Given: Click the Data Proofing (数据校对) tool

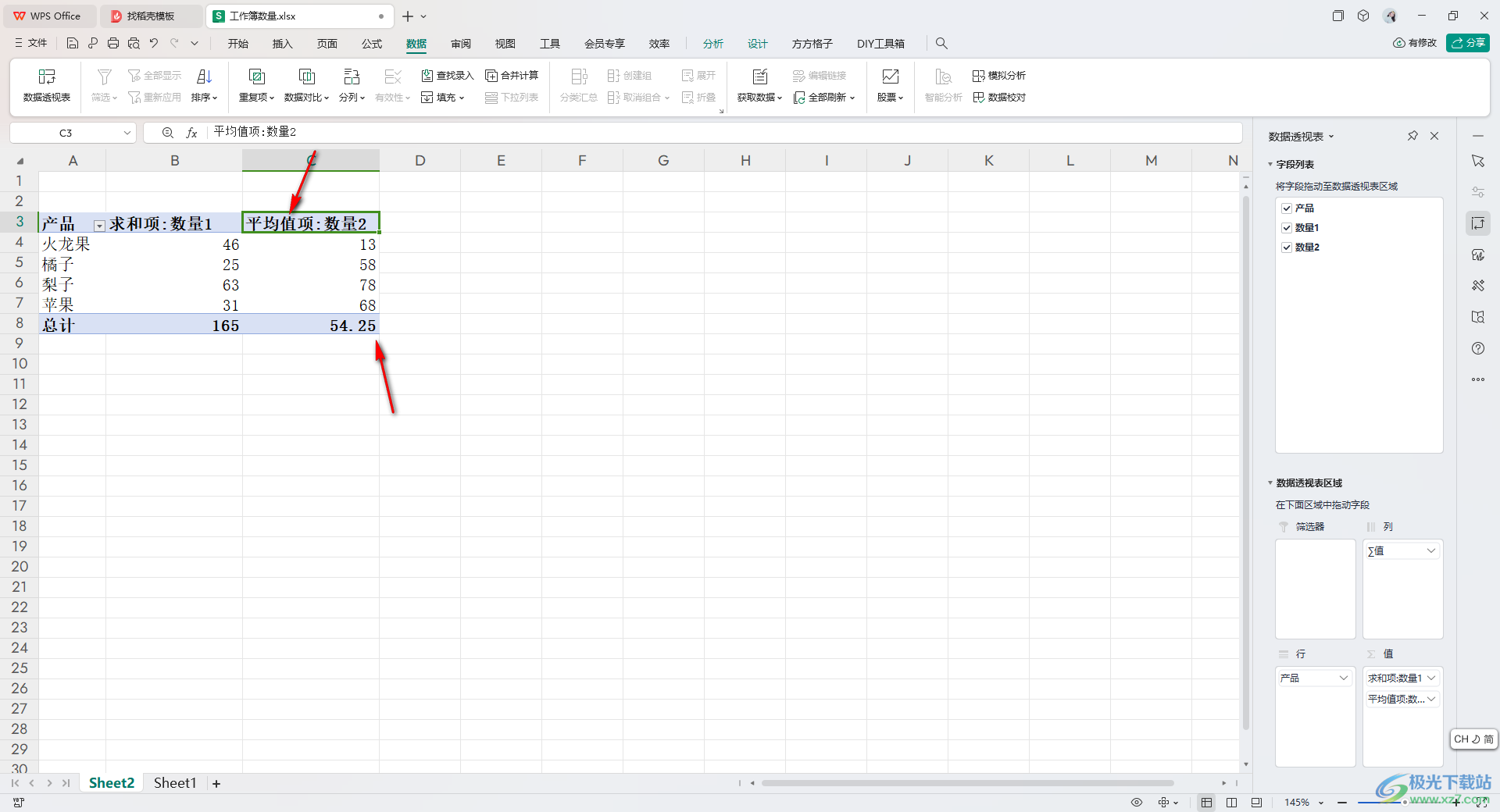Looking at the screenshot, I should point(999,98).
